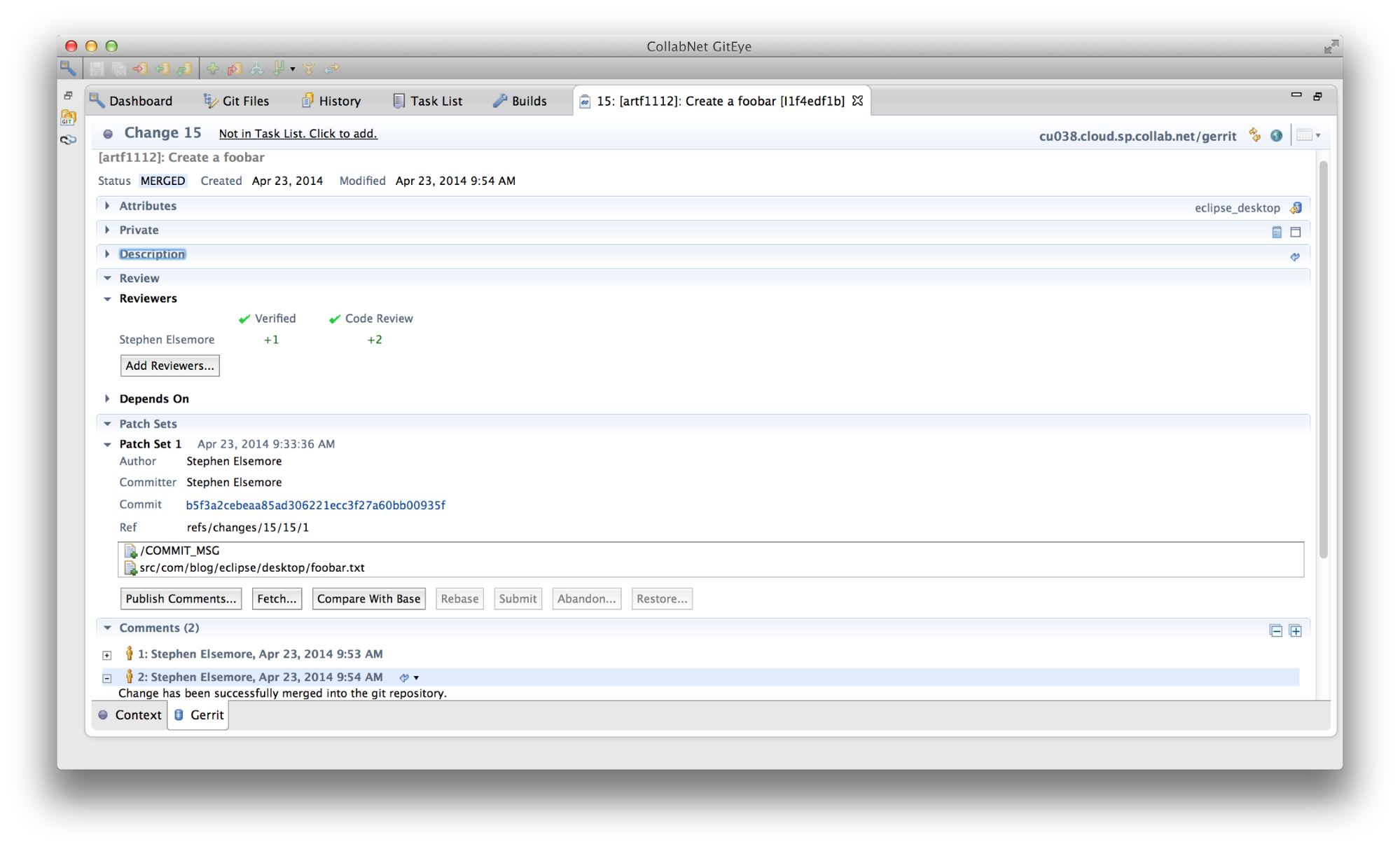Click the synchronize toolbar icon
Screen dimensions: 1400x849
pos(332,69)
